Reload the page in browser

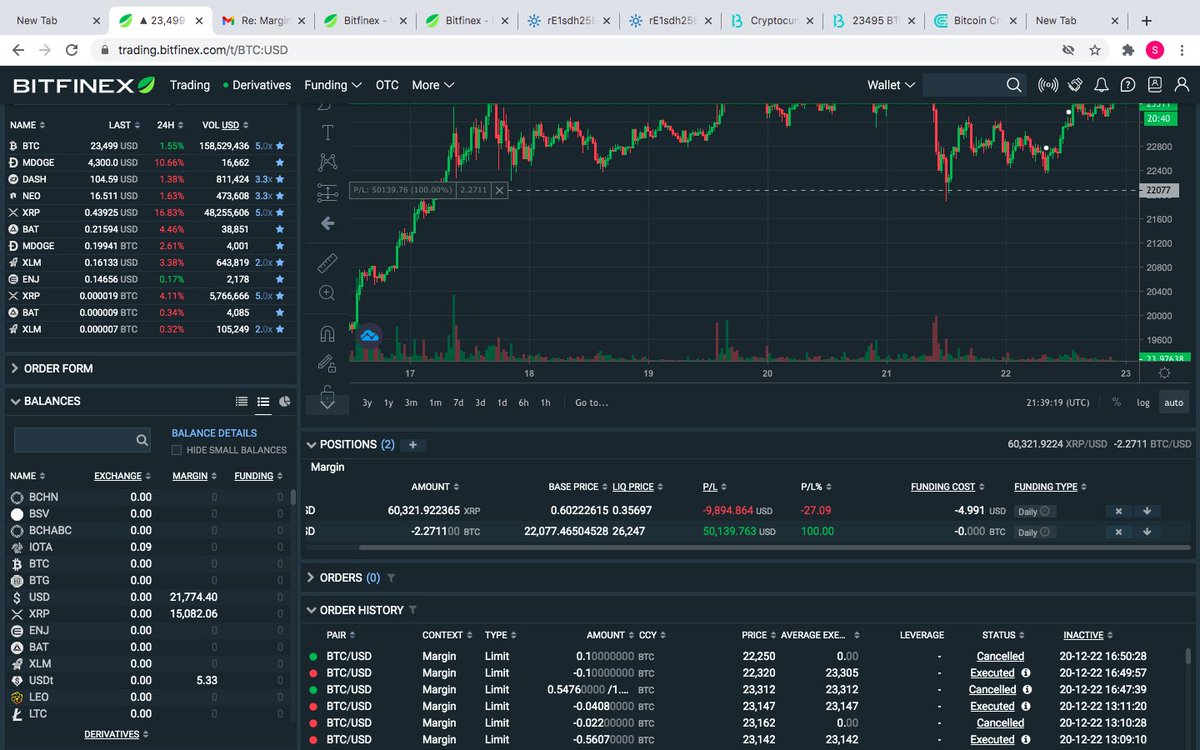pyautogui.click(x=71, y=49)
